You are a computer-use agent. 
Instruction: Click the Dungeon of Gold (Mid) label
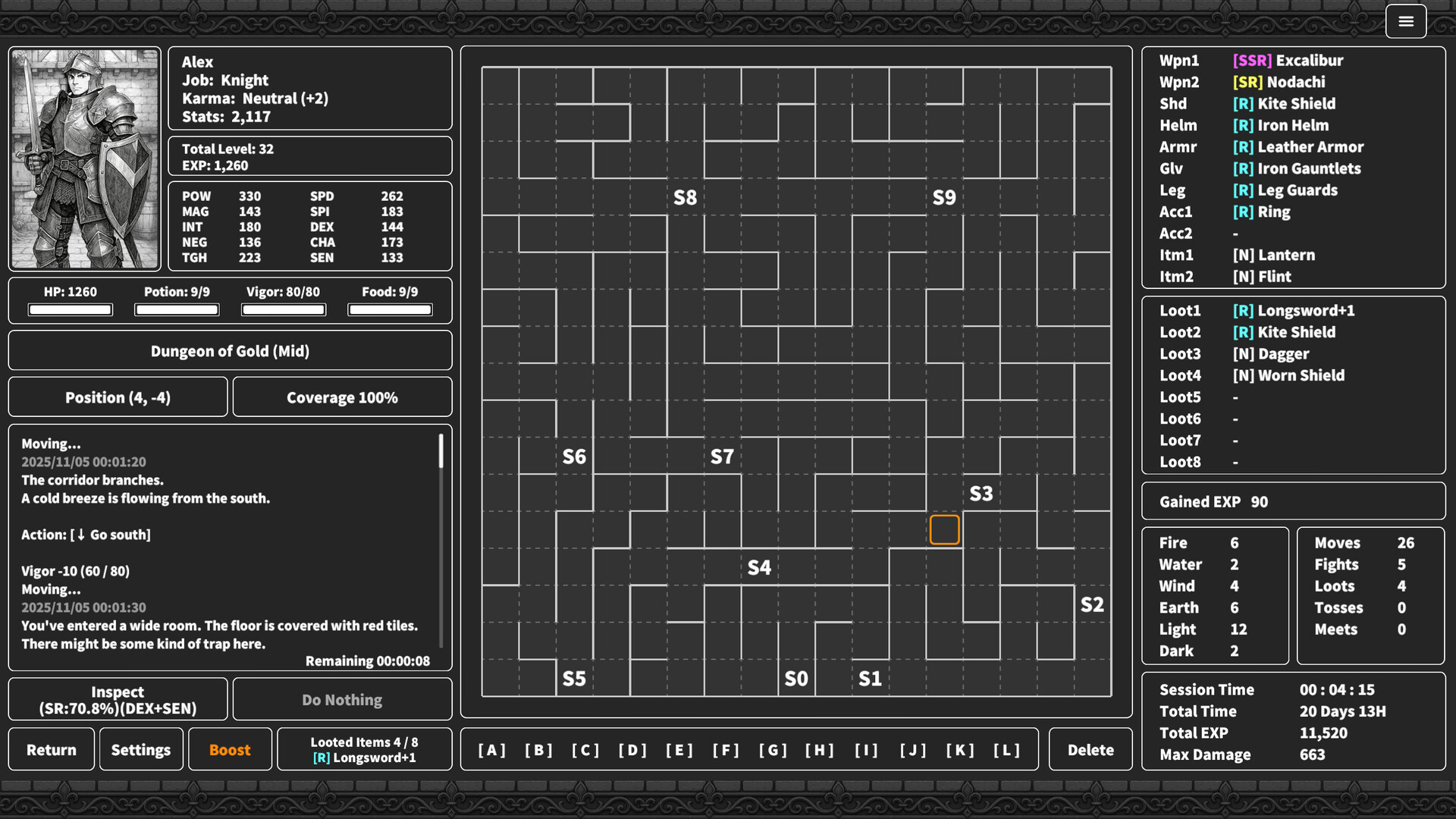230,350
